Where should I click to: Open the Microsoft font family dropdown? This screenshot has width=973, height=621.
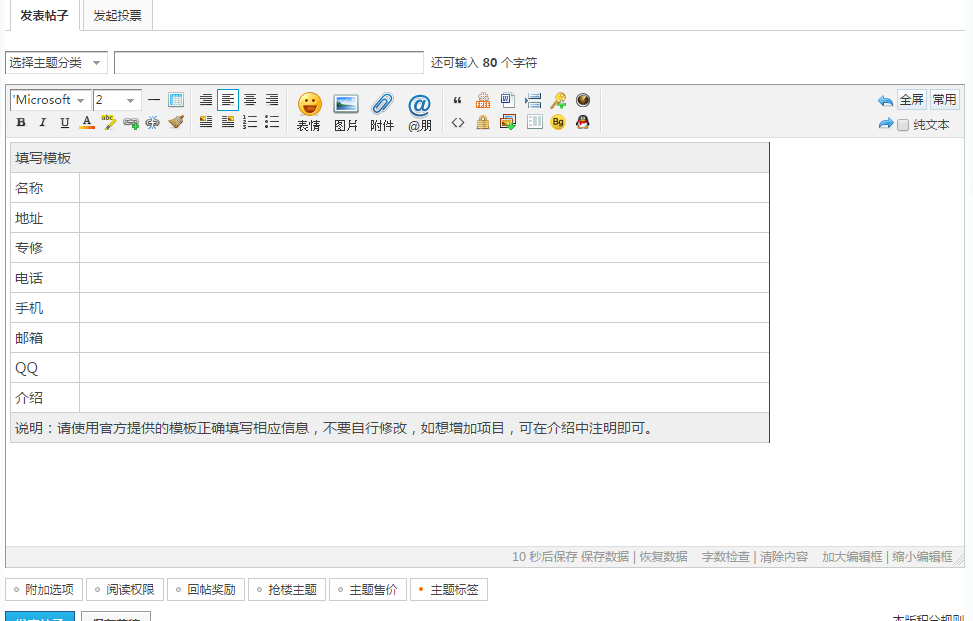(x=50, y=100)
